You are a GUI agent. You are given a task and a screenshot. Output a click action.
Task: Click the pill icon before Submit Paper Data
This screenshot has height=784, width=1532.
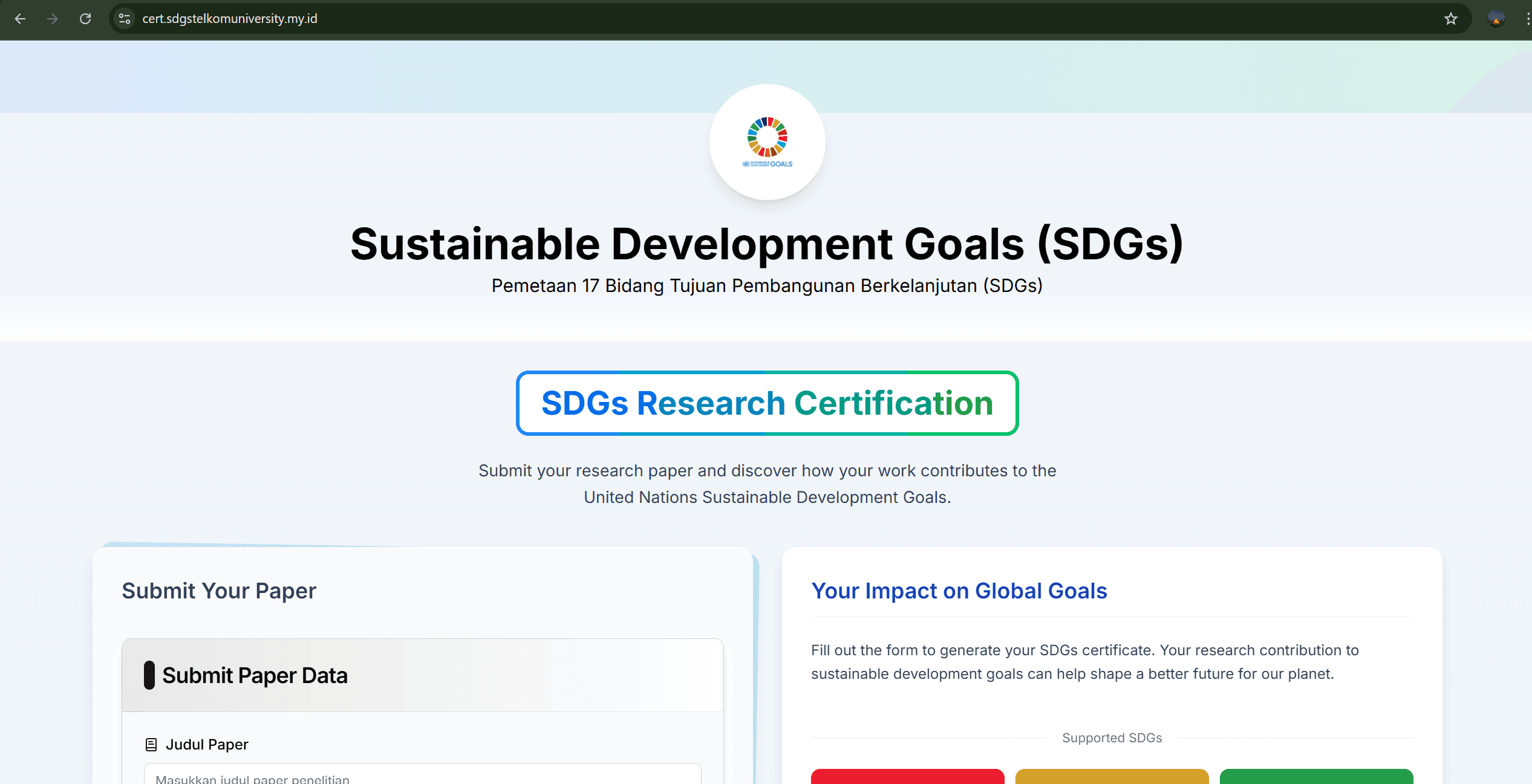(150, 675)
